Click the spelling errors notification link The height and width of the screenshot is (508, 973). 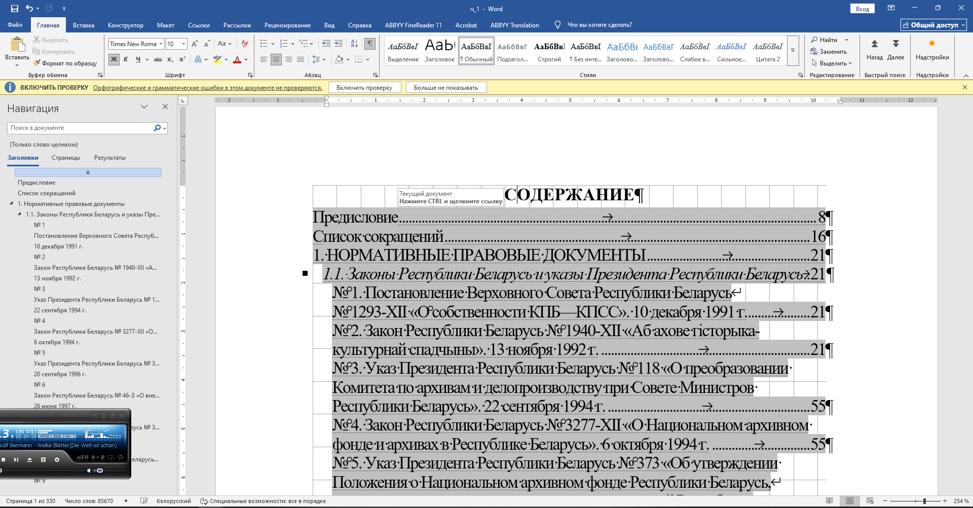[x=207, y=87]
